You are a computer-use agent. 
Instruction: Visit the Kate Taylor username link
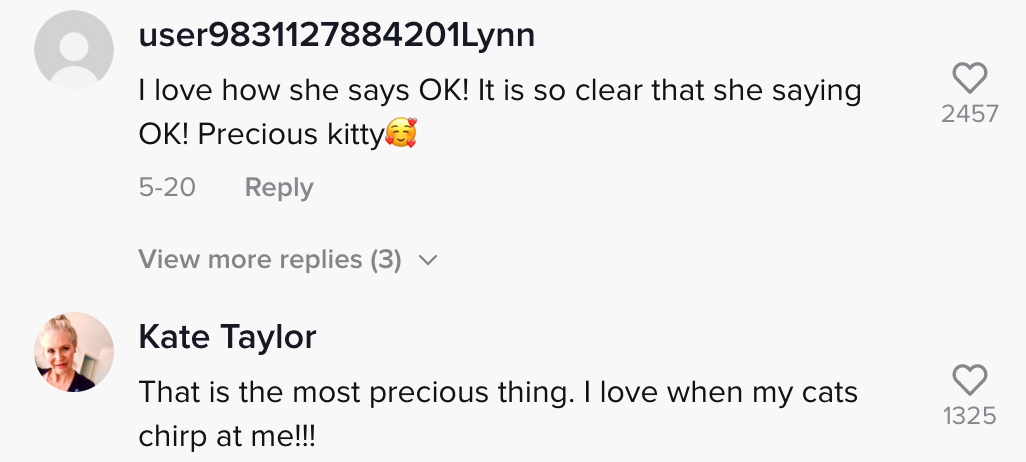(x=227, y=338)
